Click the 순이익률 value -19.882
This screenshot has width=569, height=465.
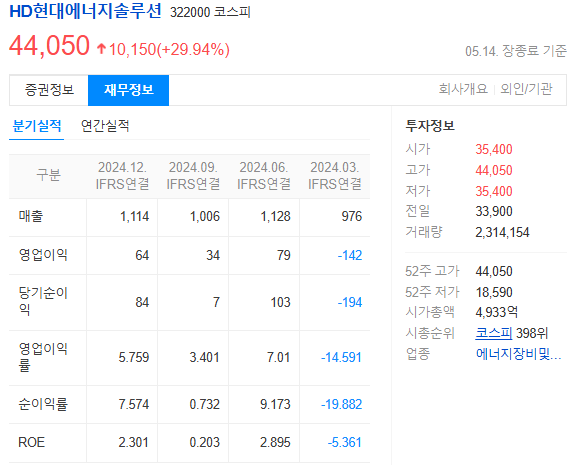point(341,404)
